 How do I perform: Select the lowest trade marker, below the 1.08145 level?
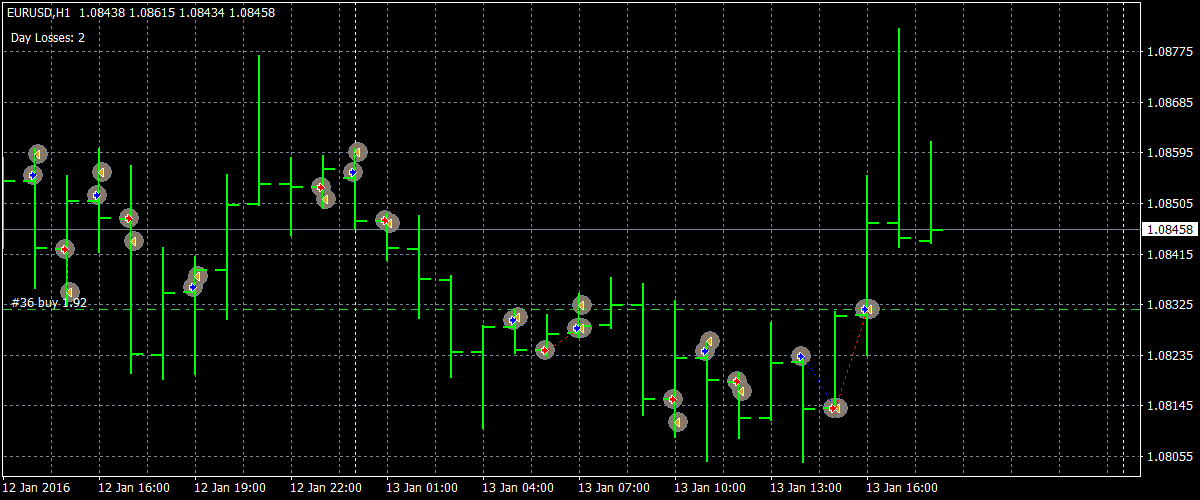678,422
